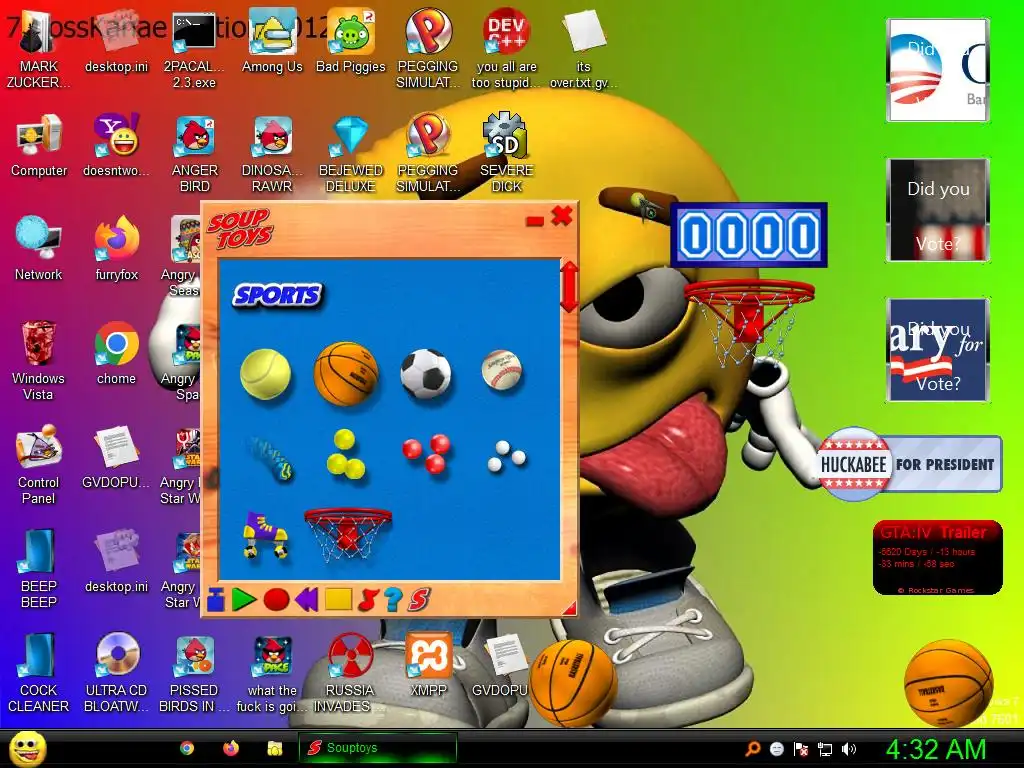Open ULTRA CD BLOATW... shortcut

(x=117, y=673)
